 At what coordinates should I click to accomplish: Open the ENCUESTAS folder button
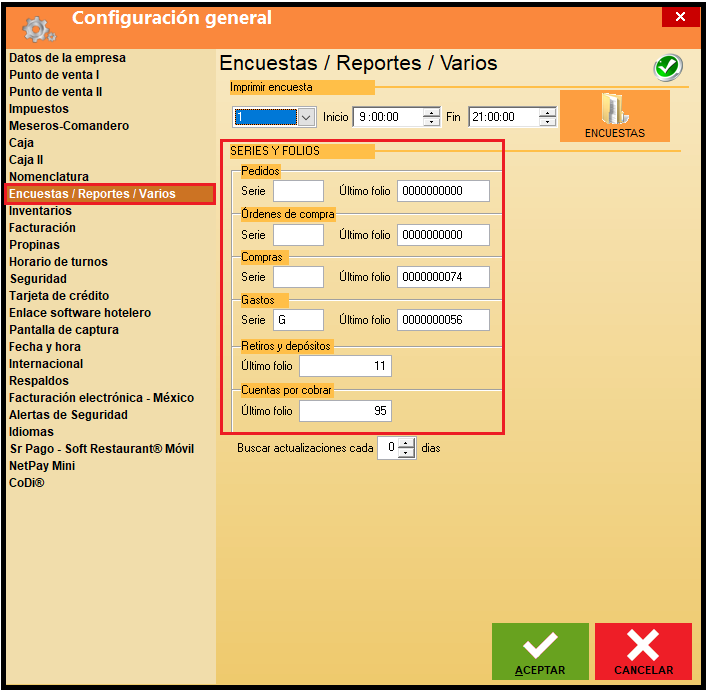pyautogui.click(x=614, y=116)
